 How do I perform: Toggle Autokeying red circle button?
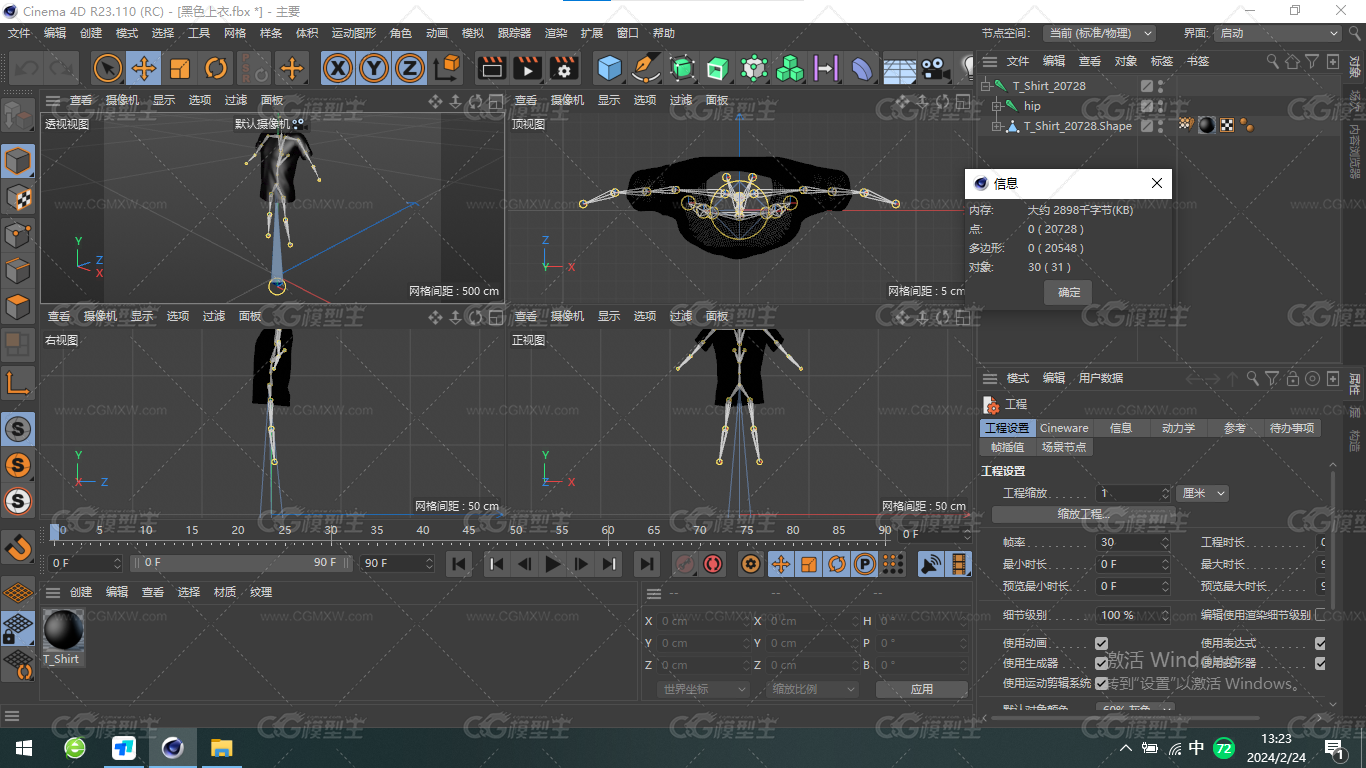713,564
